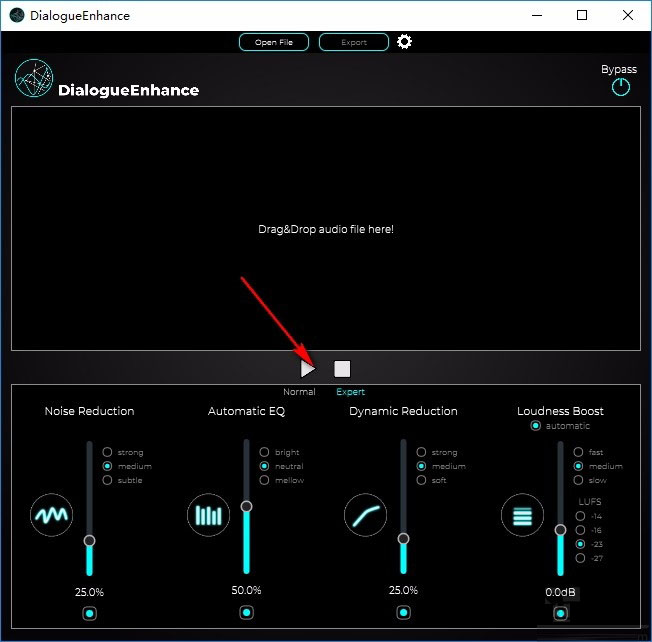Select strong Noise Reduction option
This screenshot has height=642, width=652.
coord(107,452)
